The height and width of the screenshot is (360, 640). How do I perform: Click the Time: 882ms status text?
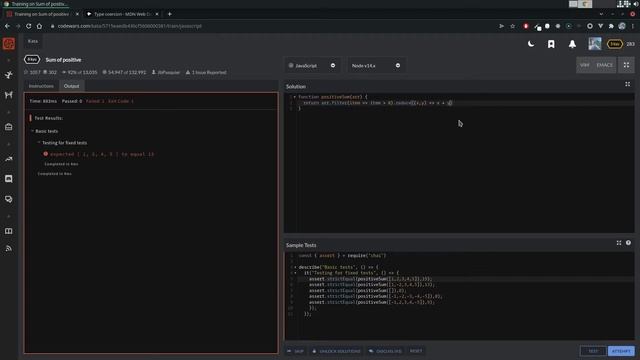(43, 101)
